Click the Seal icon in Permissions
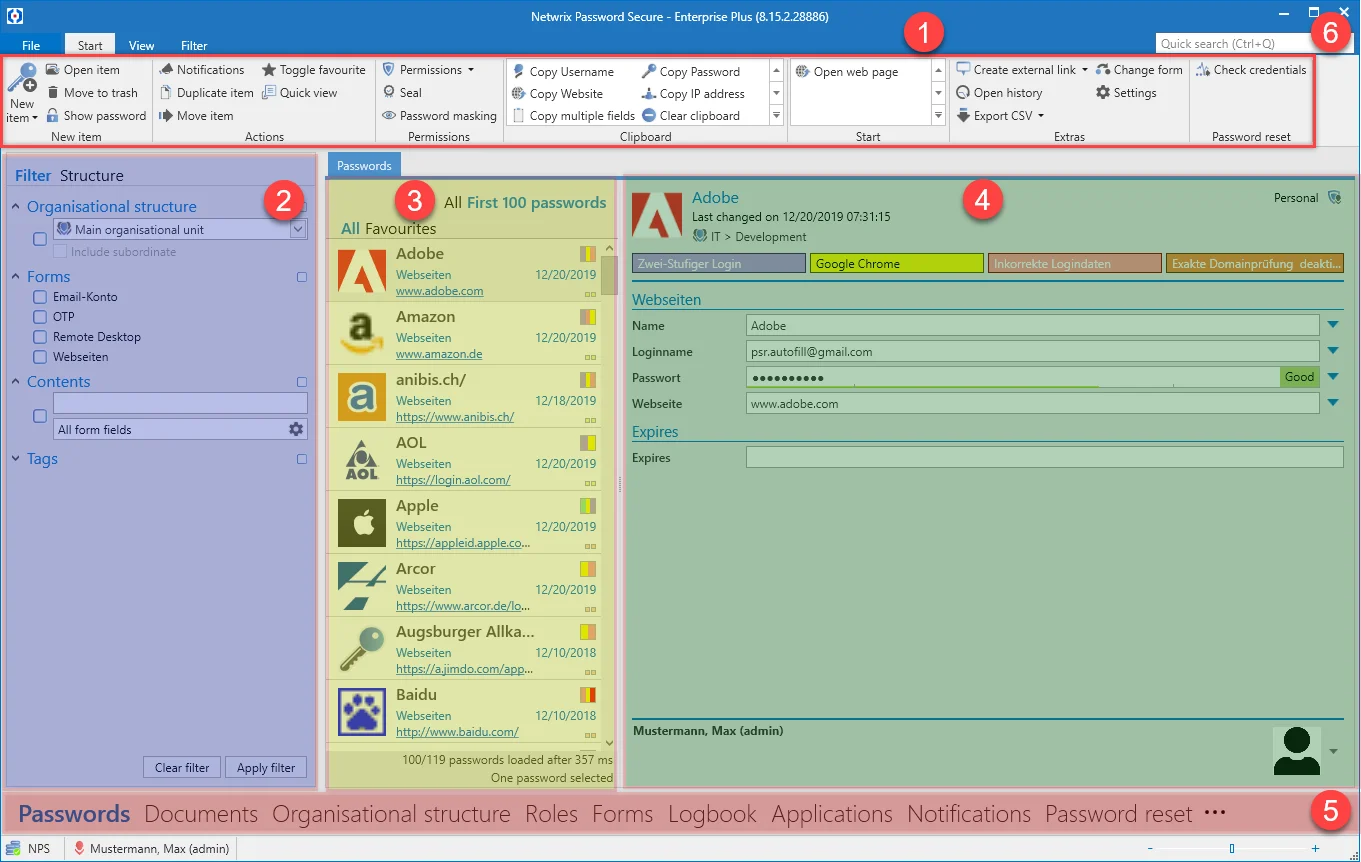Image resolution: width=1361 pixels, height=862 pixels. pyautogui.click(x=389, y=92)
